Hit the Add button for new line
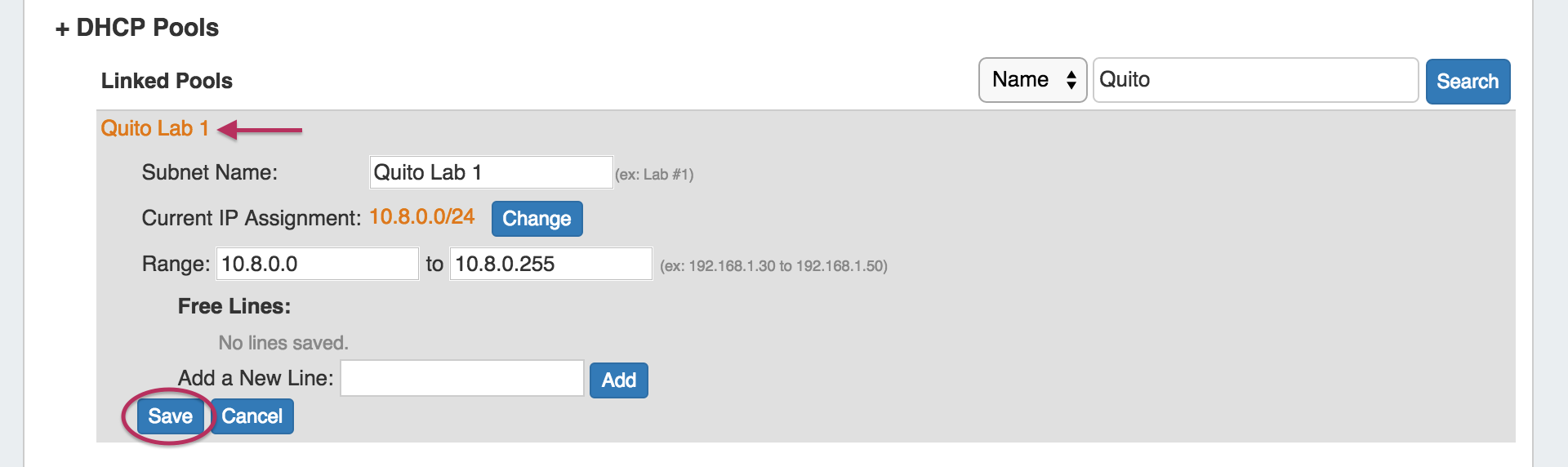 point(618,380)
